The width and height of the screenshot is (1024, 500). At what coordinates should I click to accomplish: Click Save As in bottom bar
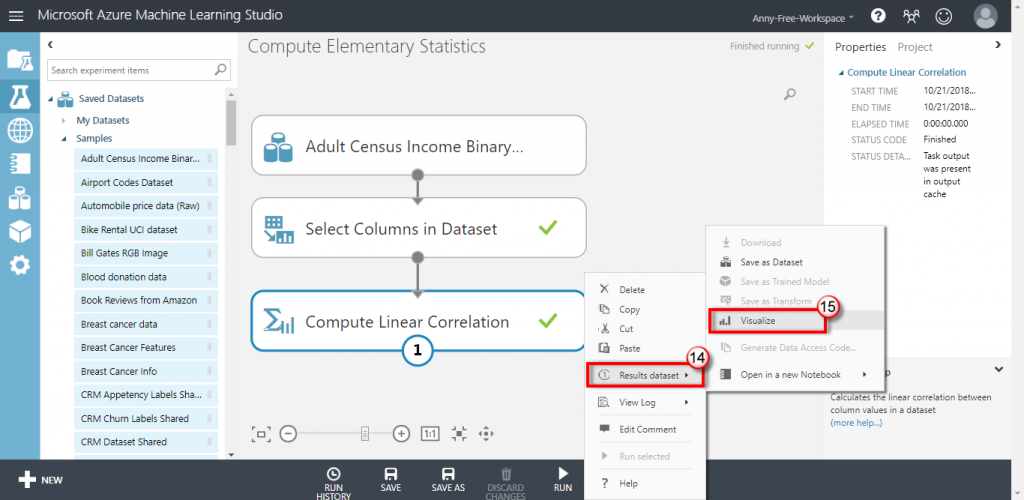click(448, 480)
